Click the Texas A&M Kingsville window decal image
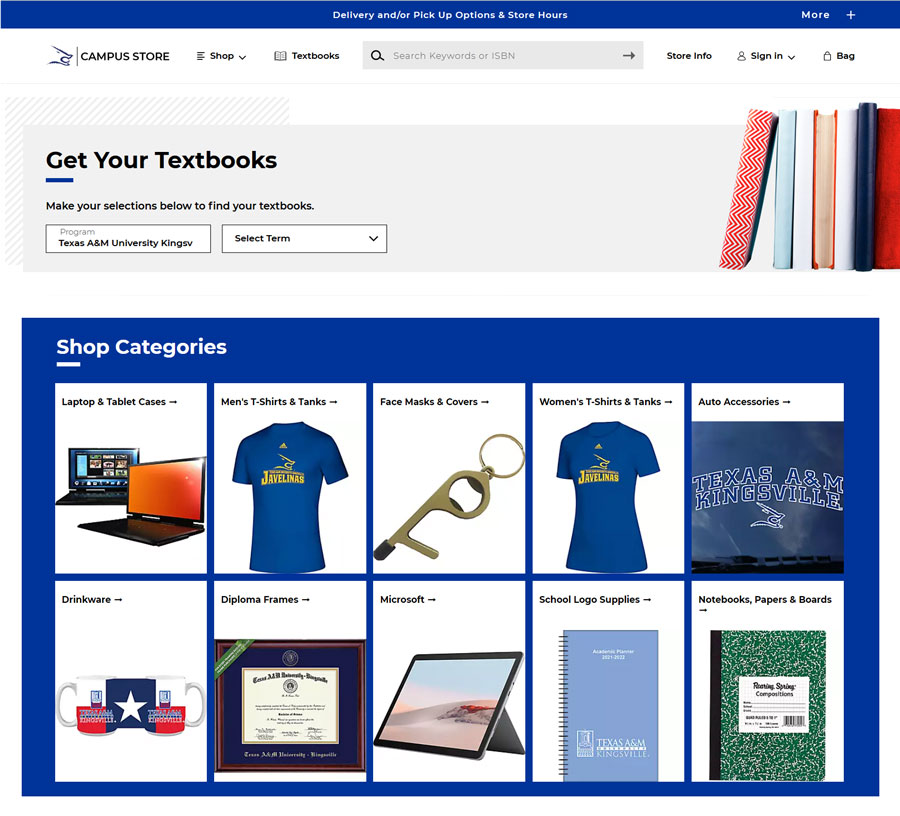 click(x=767, y=497)
